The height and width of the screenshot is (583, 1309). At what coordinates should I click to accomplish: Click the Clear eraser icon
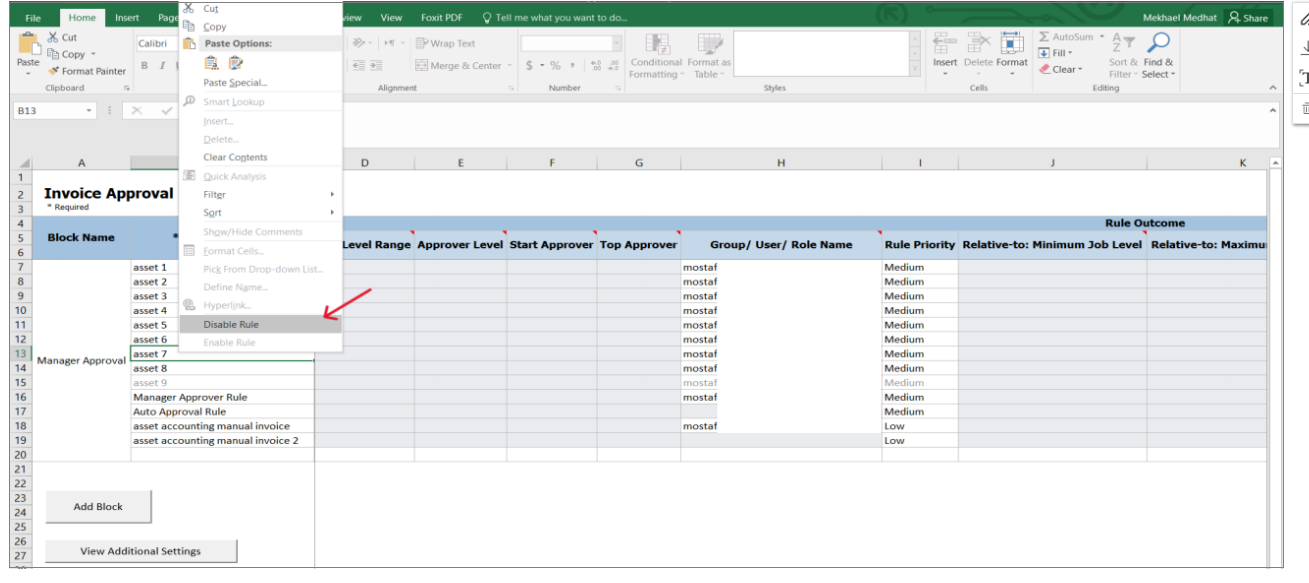point(1045,69)
